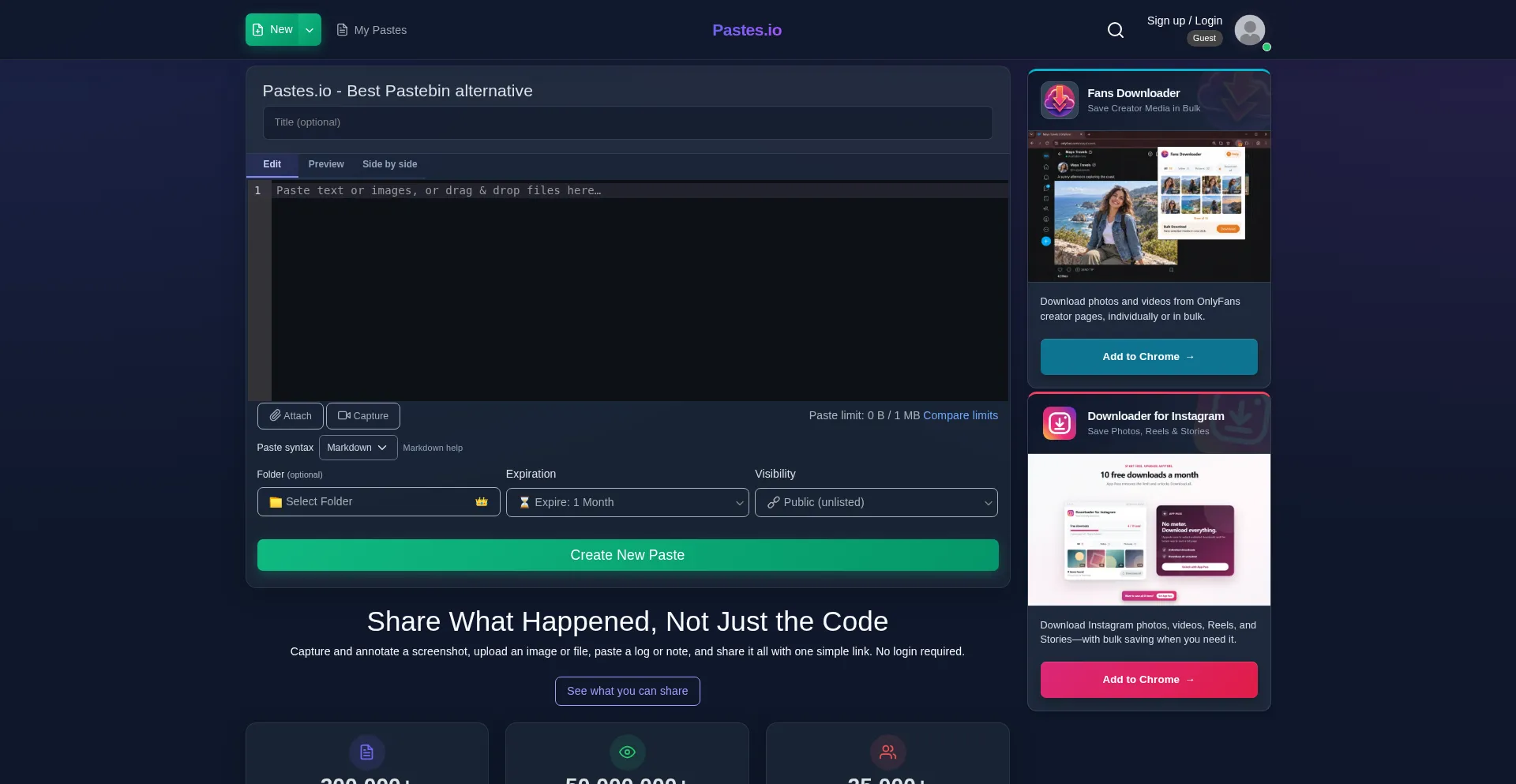Viewport: 1516px width, 784px height.
Task: Open the guest avatar profile icon
Action: [x=1249, y=30]
